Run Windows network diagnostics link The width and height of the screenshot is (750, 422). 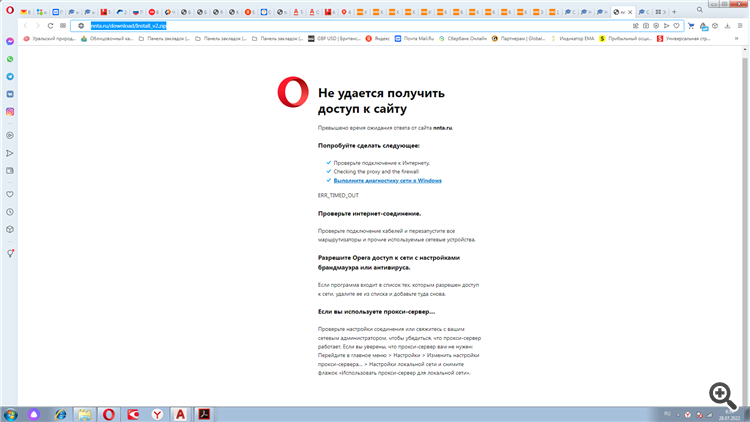point(387,181)
